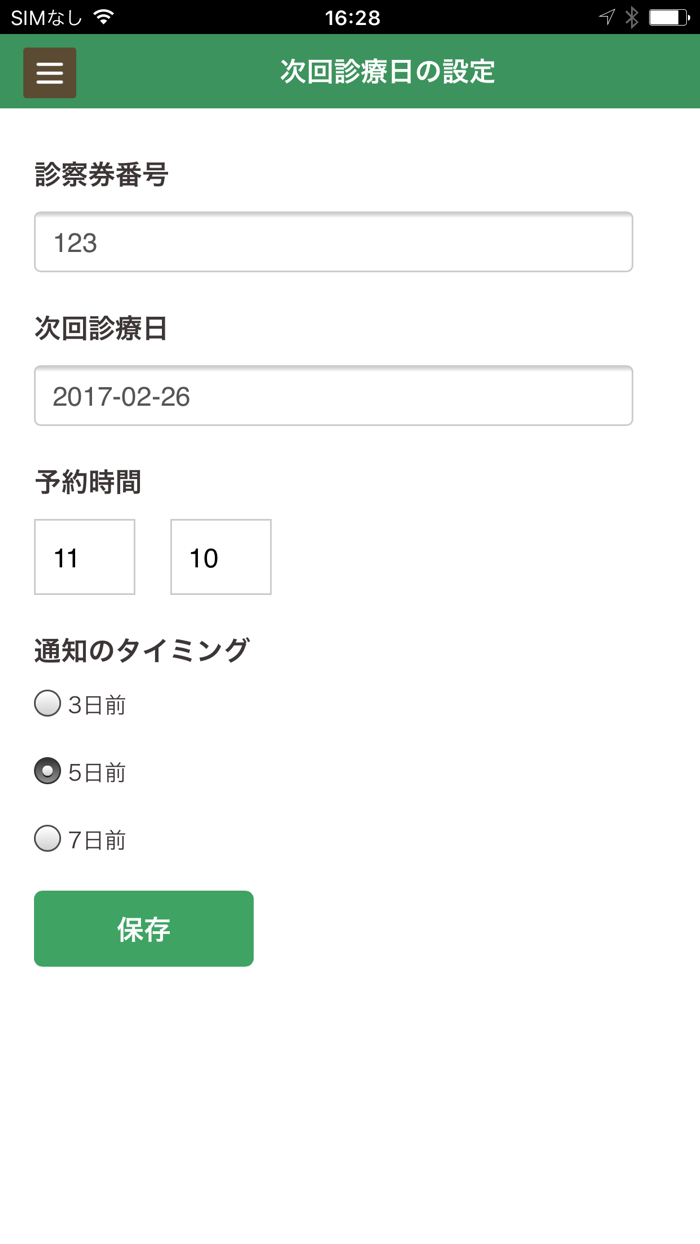Image resolution: width=700 pixels, height=1244 pixels.
Task: Open the hour field showing 11
Action: 84,557
